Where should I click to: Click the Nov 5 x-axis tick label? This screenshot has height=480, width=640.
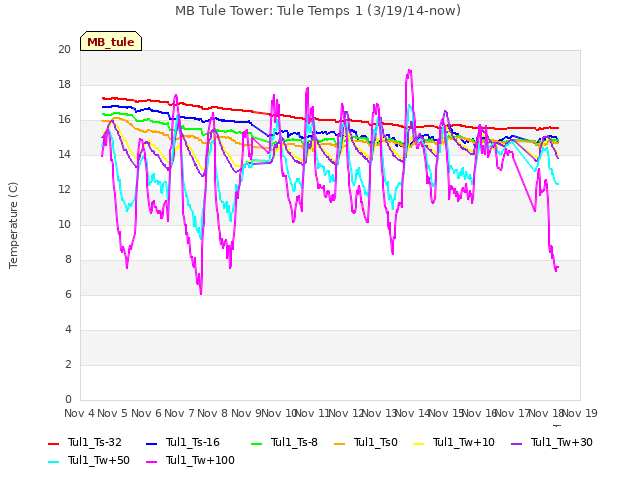point(113,413)
